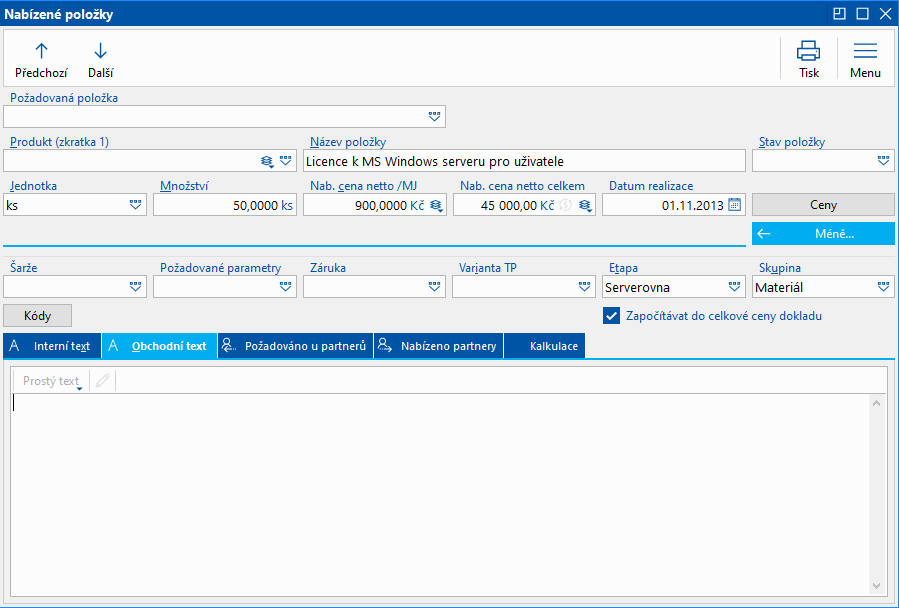This screenshot has height=608, width=899.
Task: Switch to Nabízeno partnery tab
Action: tap(439, 346)
